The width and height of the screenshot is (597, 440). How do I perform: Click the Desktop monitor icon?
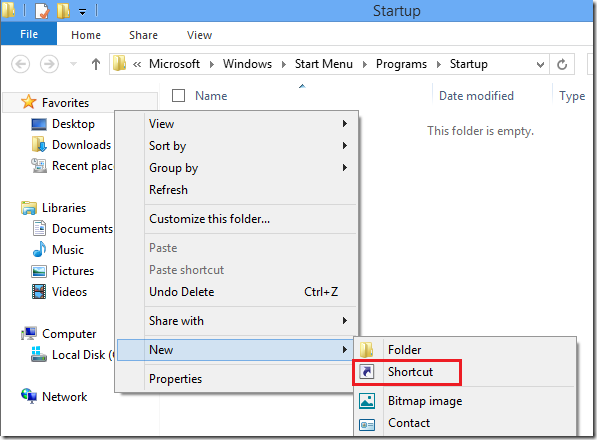point(39,124)
